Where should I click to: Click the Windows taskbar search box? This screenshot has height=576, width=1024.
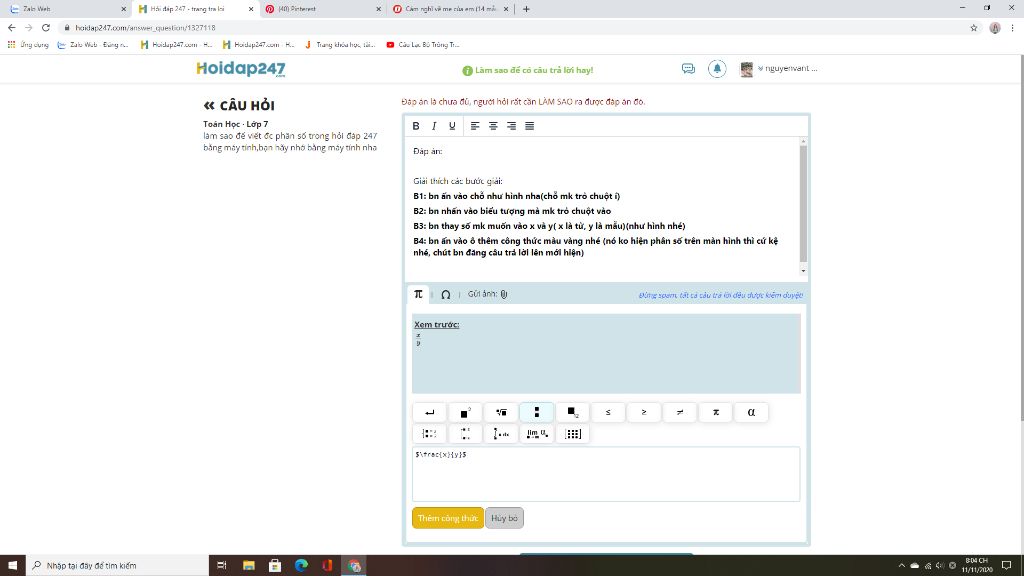[x=118, y=566]
